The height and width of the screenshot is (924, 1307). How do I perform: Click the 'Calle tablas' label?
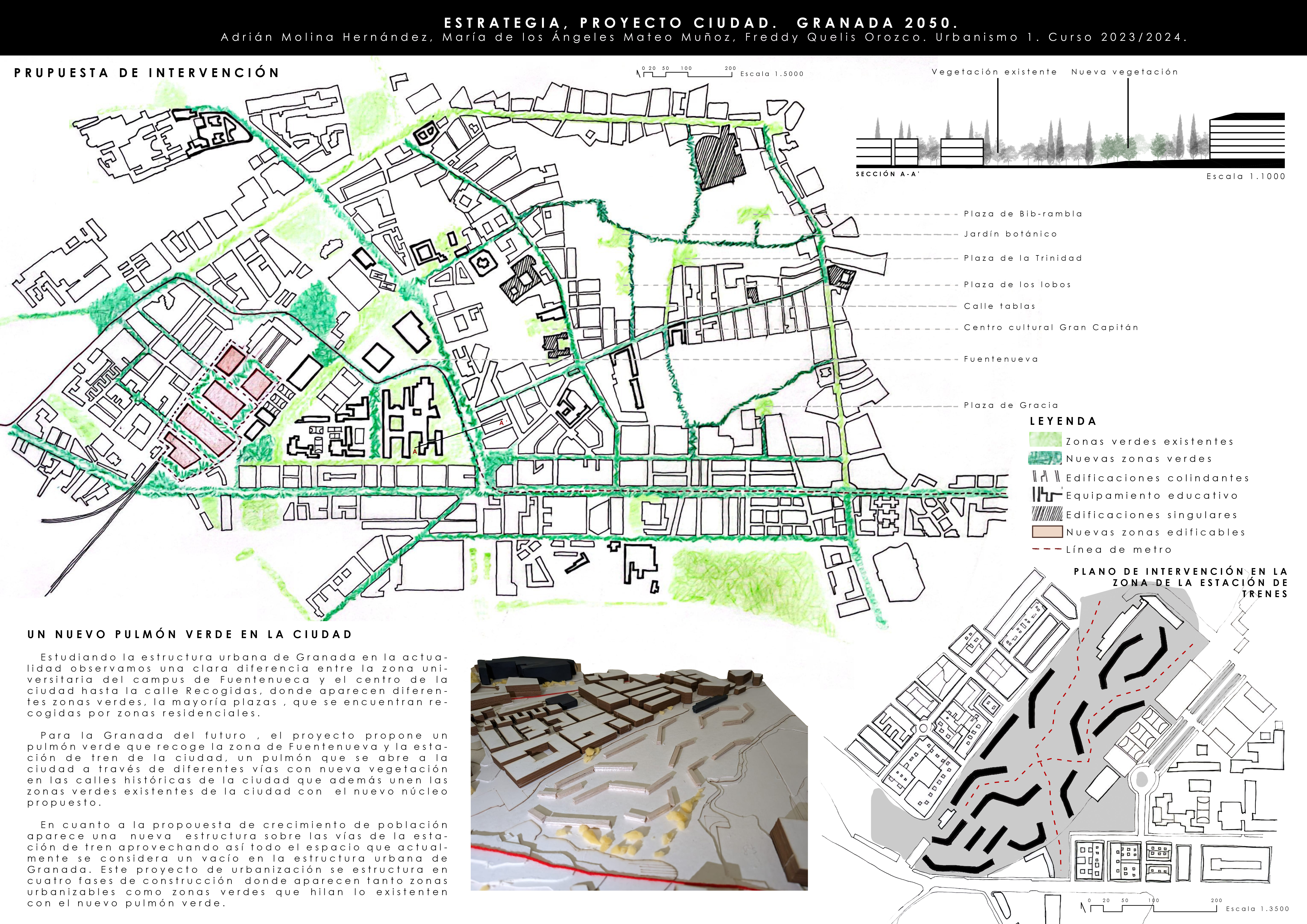1000,306
